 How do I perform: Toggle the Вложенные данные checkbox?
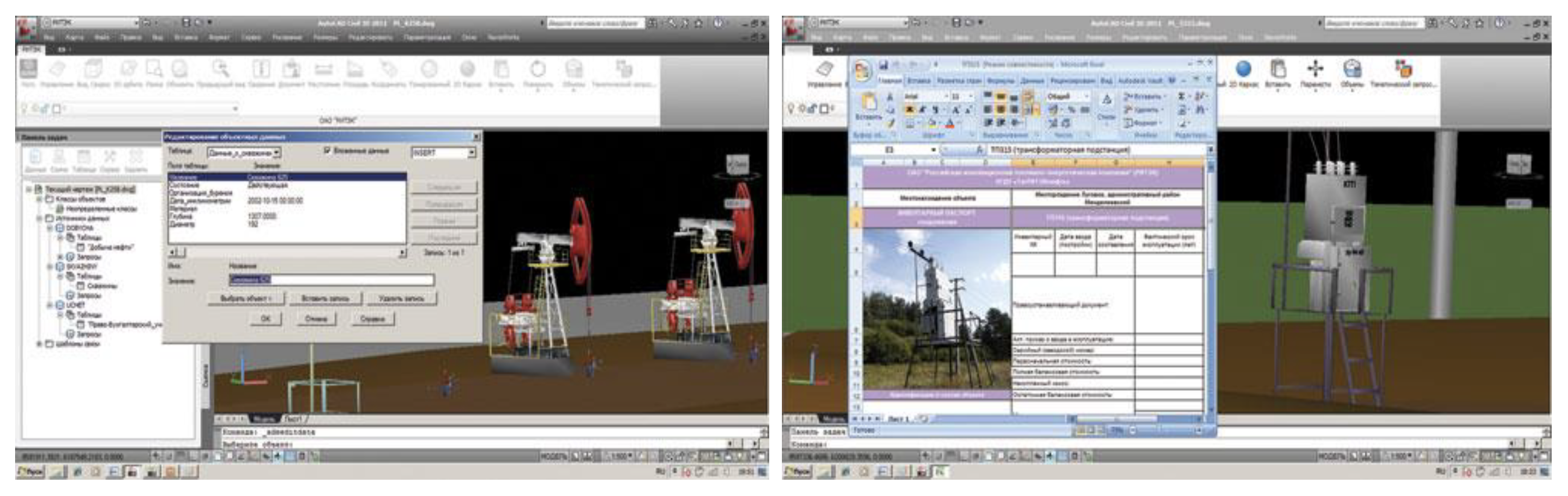click(328, 150)
